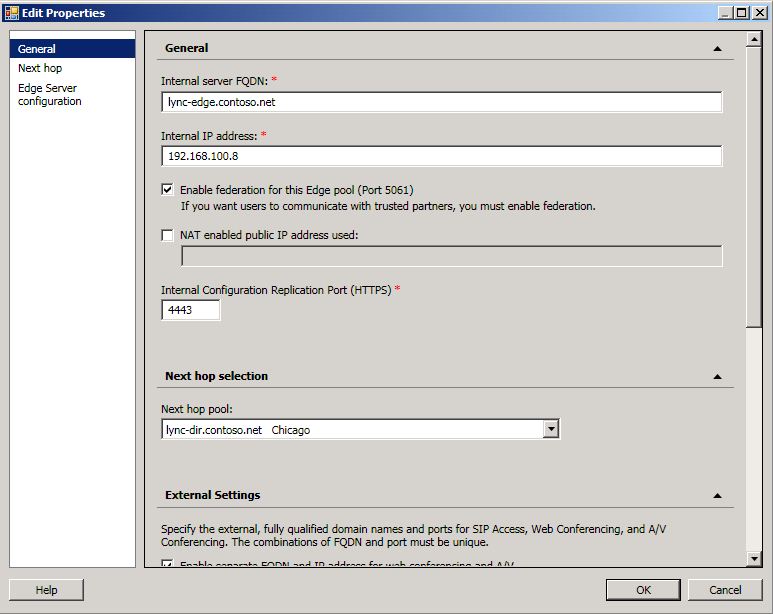The width and height of the screenshot is (773, 614).
Task: Click the Edit Properties title bar icon
Action: tap(12, 13)
